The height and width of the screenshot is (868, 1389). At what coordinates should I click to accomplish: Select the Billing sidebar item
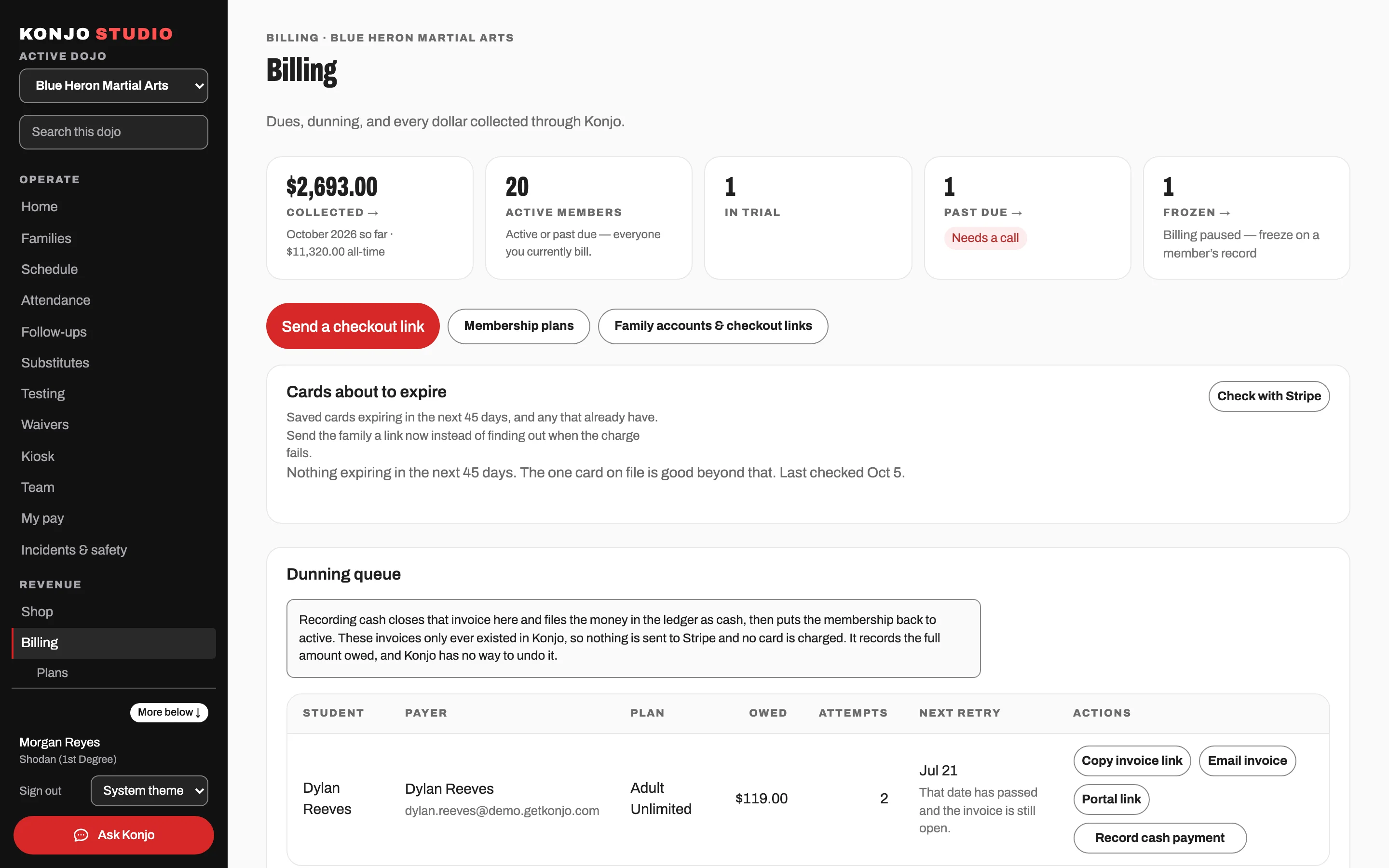point(114,642)
